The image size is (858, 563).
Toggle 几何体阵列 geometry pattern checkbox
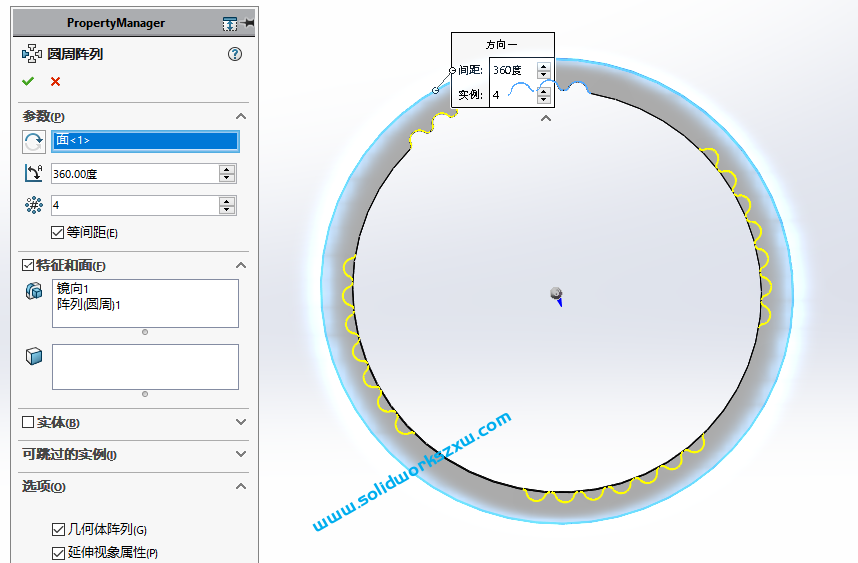(58, 530)
